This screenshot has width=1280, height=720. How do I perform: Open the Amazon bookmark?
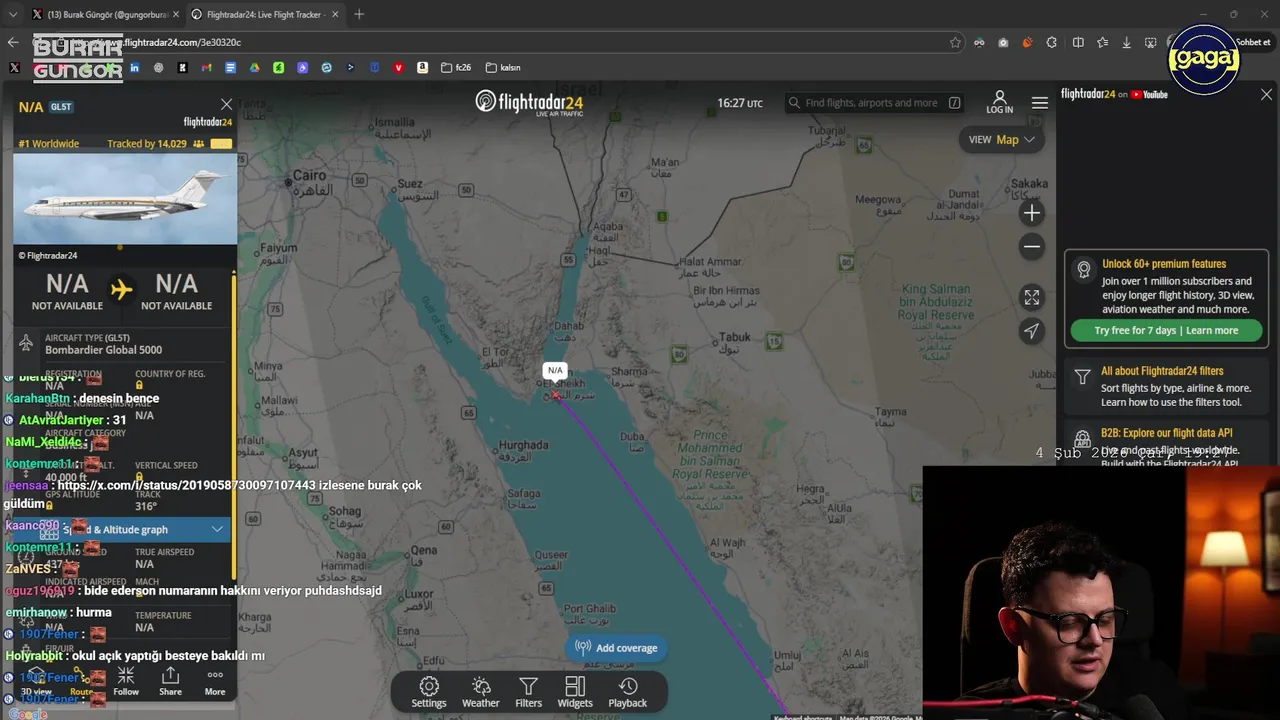click(422, 67)
